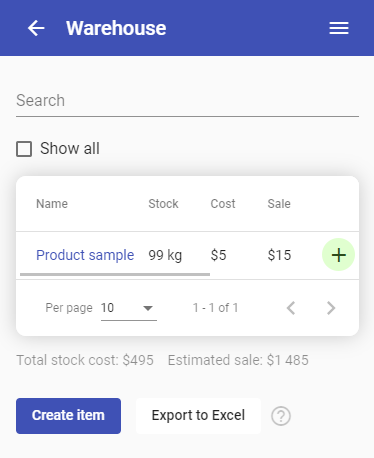The image size is (374, 458).
Task: Open the Product sample item link
Action: (x=85, y=255)
